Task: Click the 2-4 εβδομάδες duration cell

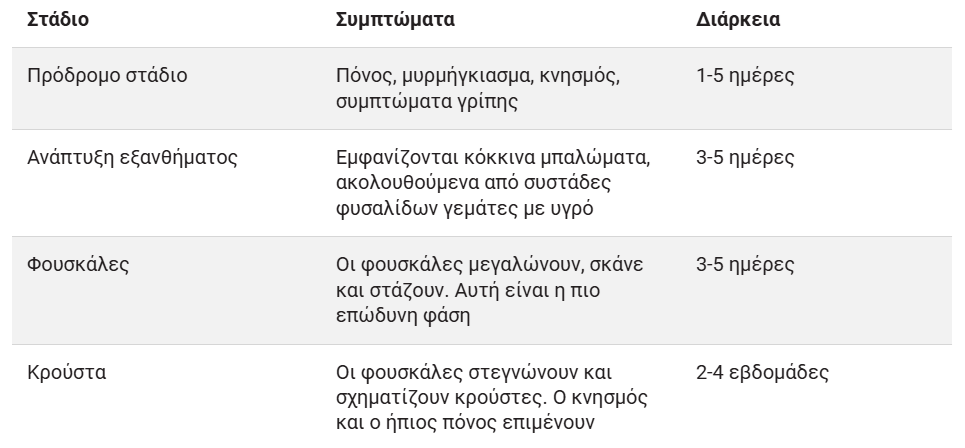Action: coord(762,373)
